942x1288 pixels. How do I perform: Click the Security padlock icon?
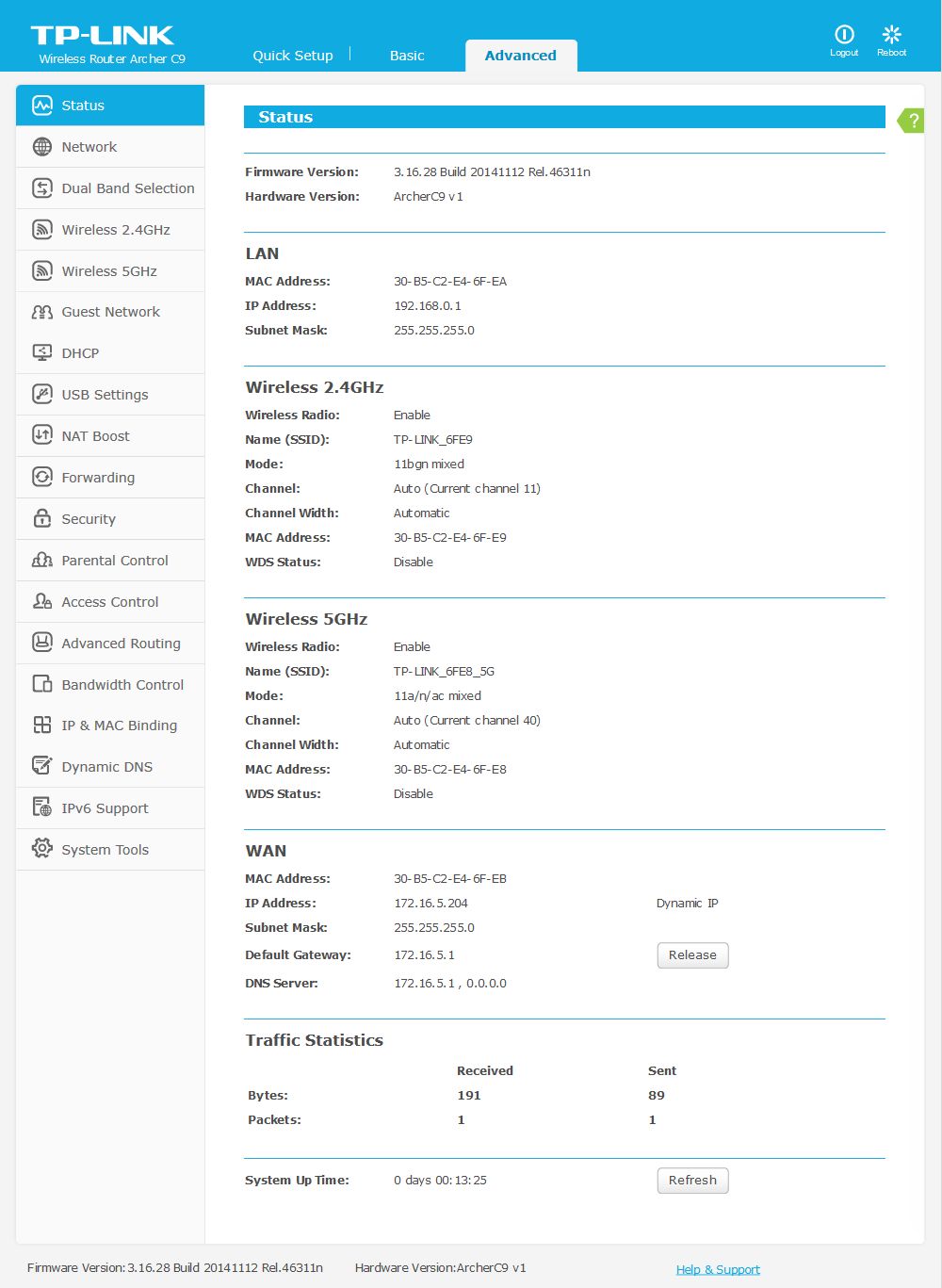pos(41,519)
